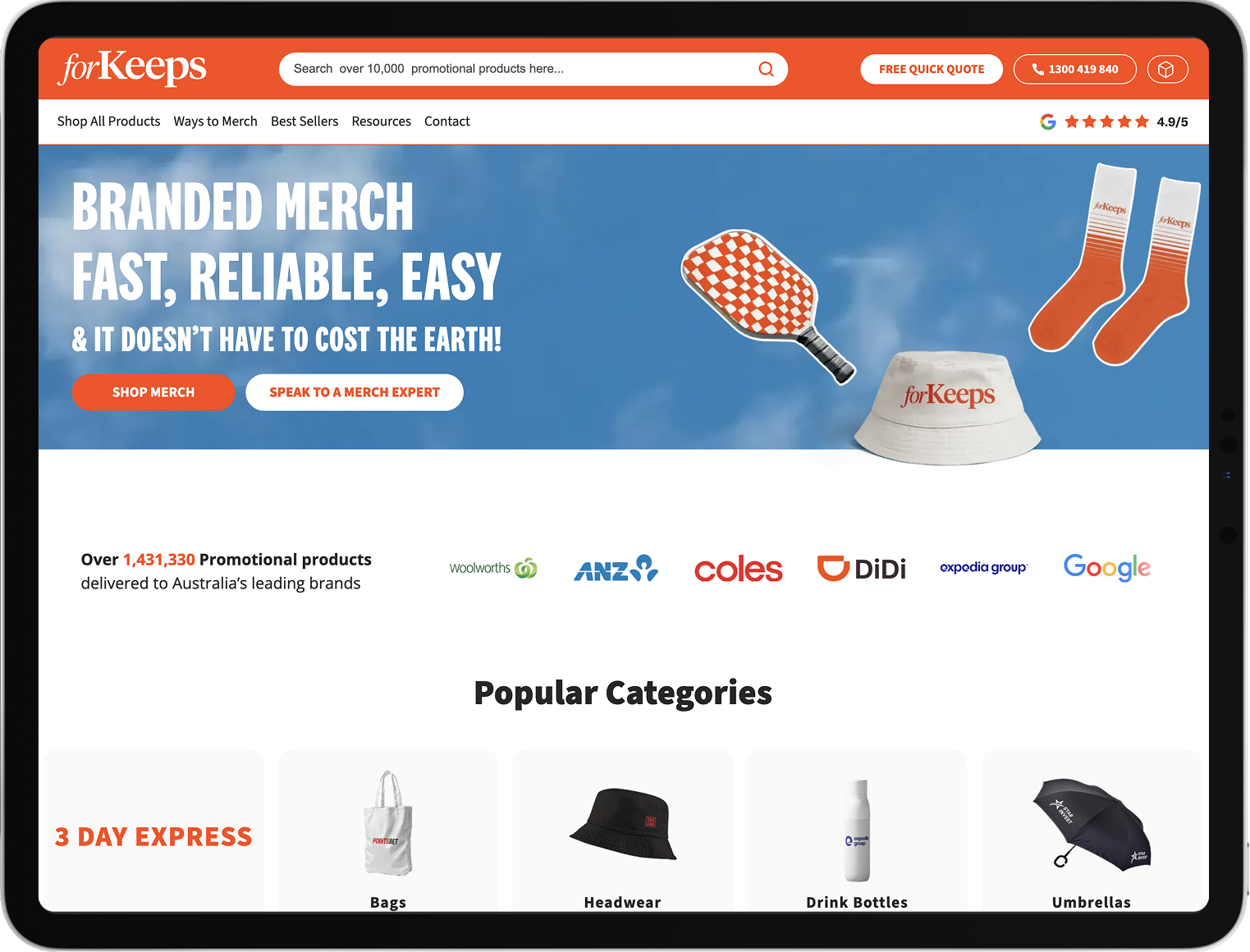Click the Shop Merch button
The image size is (1250, 952).
coord(153,392)
